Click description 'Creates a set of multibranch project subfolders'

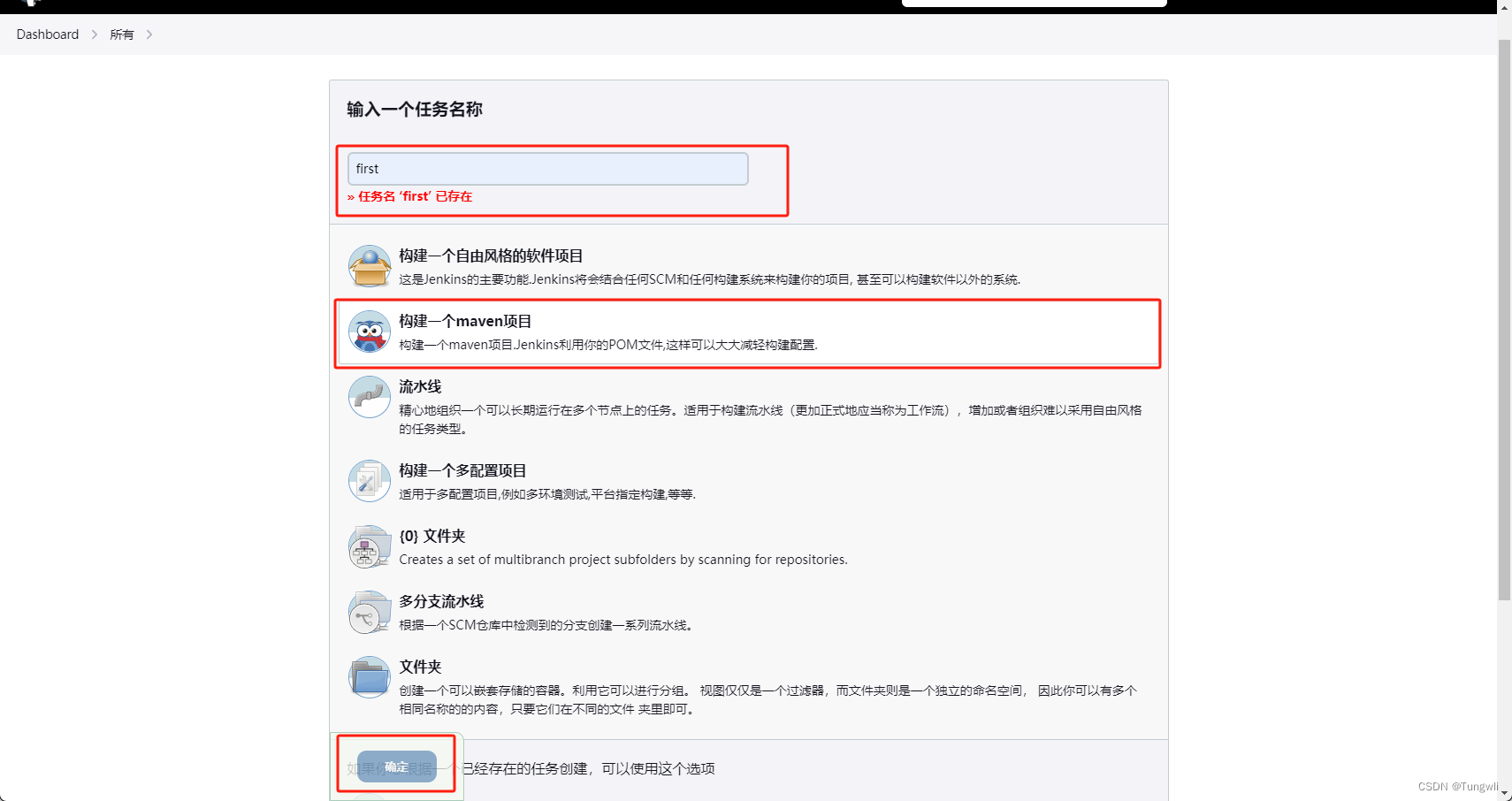[x=623, y=560]
